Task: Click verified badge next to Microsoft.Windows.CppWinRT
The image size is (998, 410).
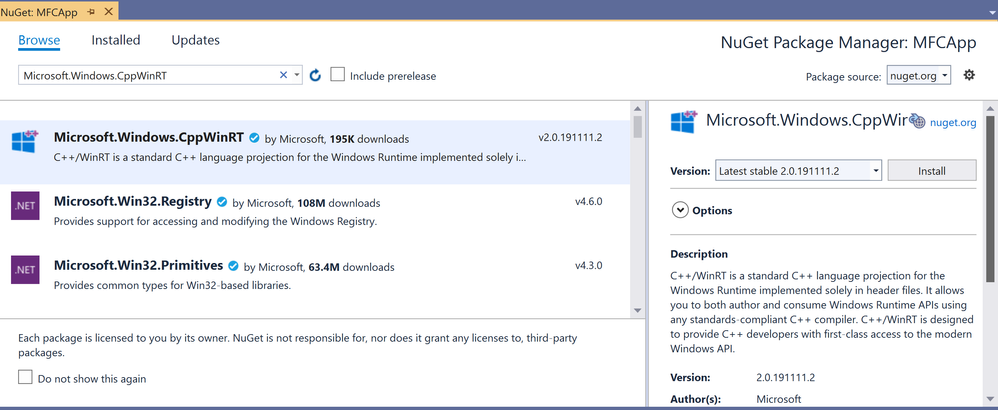Action: (255, 138)
